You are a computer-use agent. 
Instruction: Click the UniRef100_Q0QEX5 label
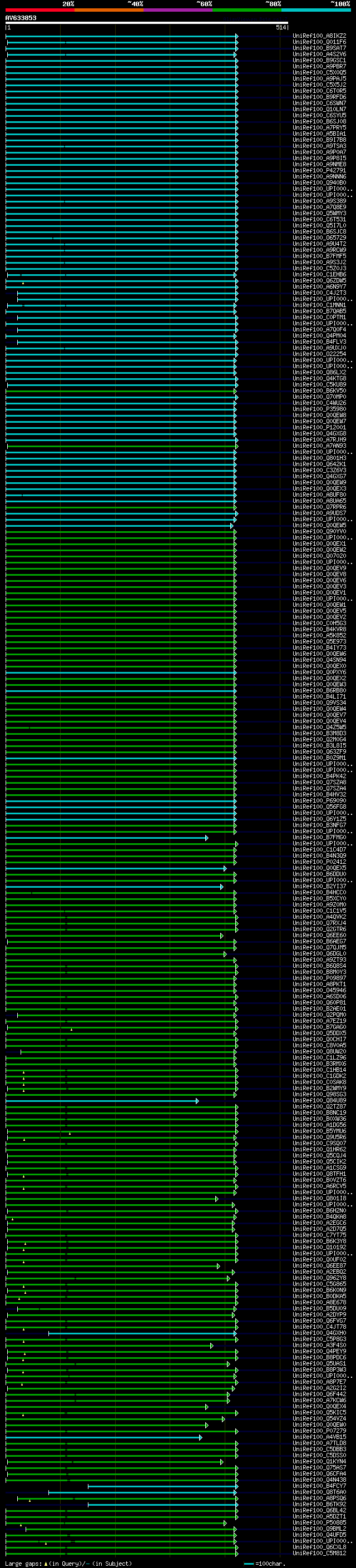click(319, 869)
